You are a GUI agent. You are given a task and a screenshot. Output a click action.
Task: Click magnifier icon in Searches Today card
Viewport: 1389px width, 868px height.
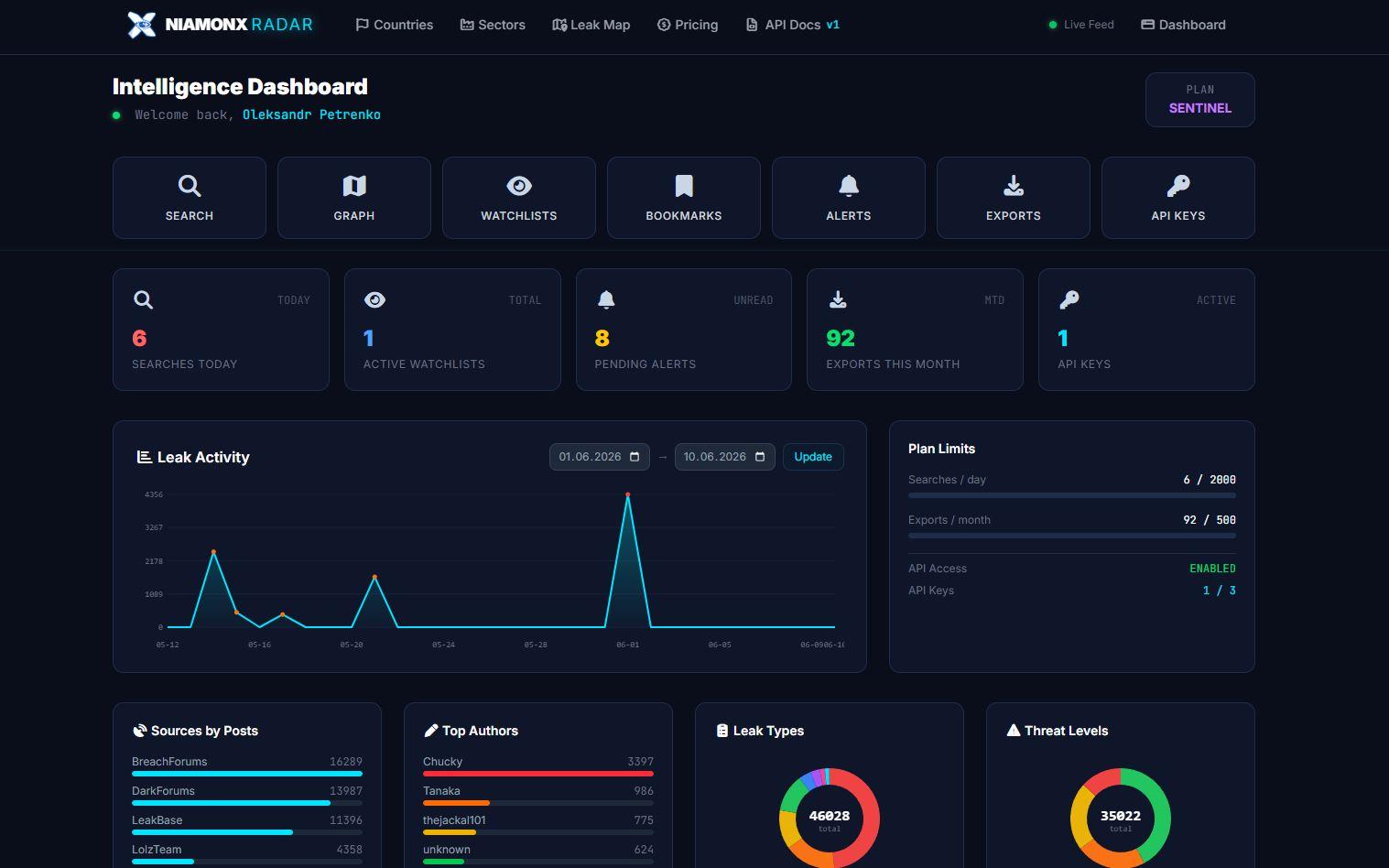[x=143, y=299]
